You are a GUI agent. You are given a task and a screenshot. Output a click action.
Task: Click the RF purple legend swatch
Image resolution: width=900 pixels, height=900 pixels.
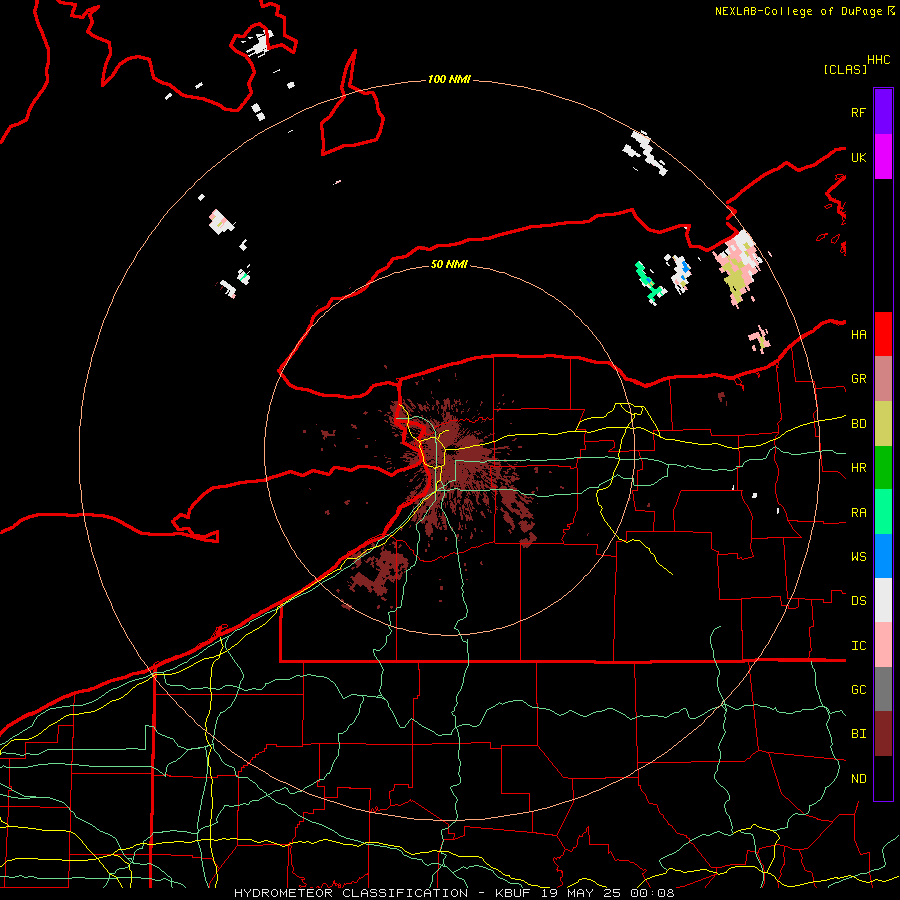[883, 112]
